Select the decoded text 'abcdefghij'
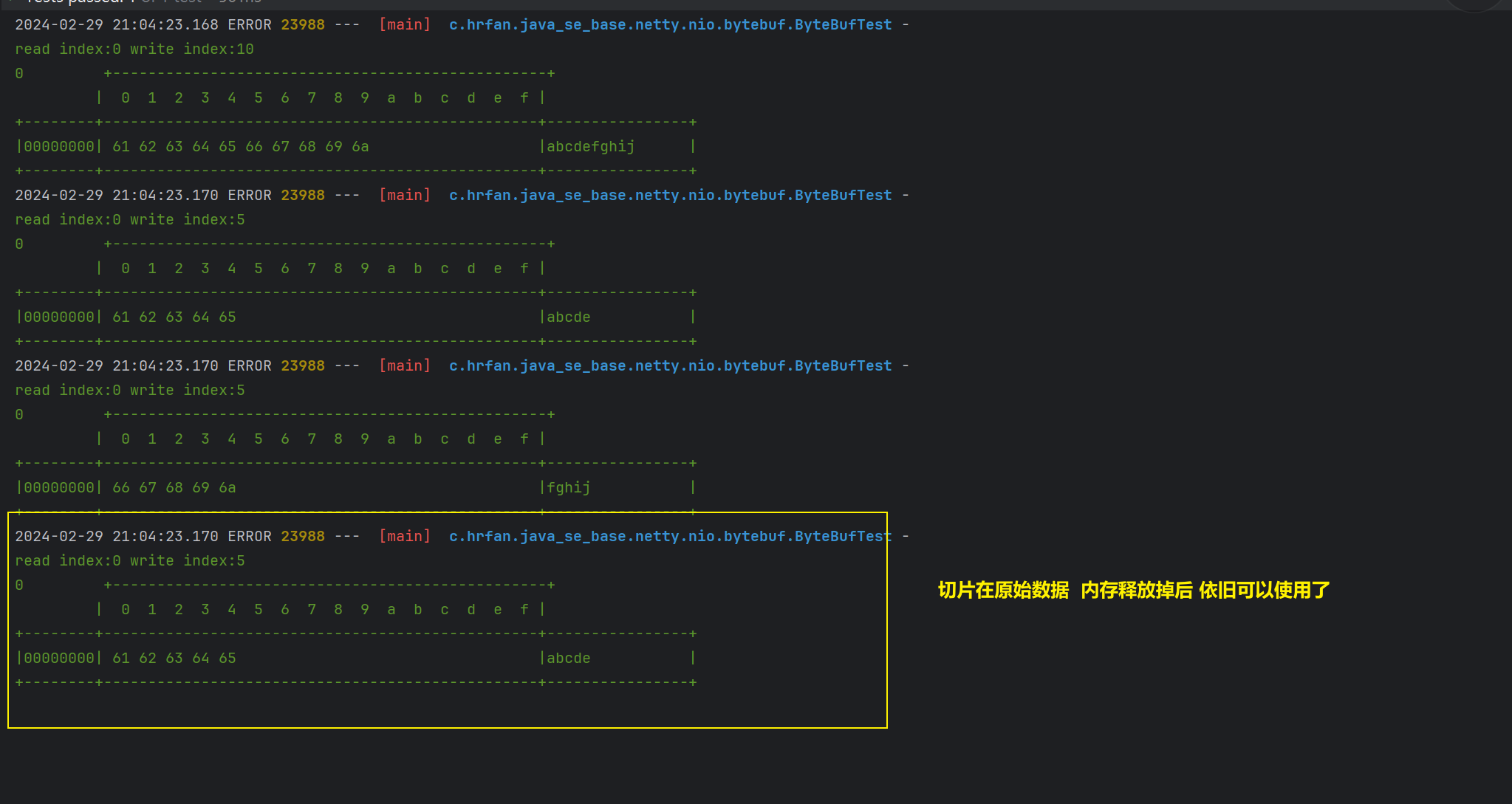Viewport: 1512px width, 804px height. point(591,146)
